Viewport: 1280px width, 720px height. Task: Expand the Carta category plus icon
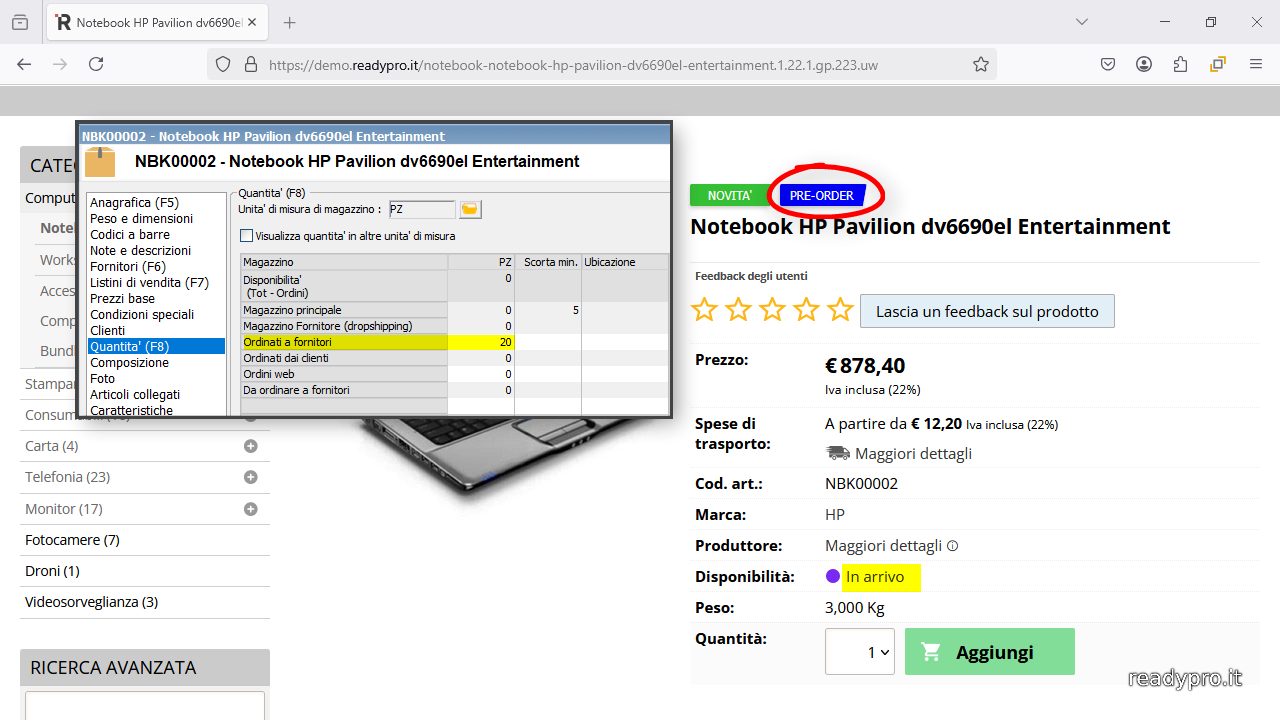pos(251,446)
